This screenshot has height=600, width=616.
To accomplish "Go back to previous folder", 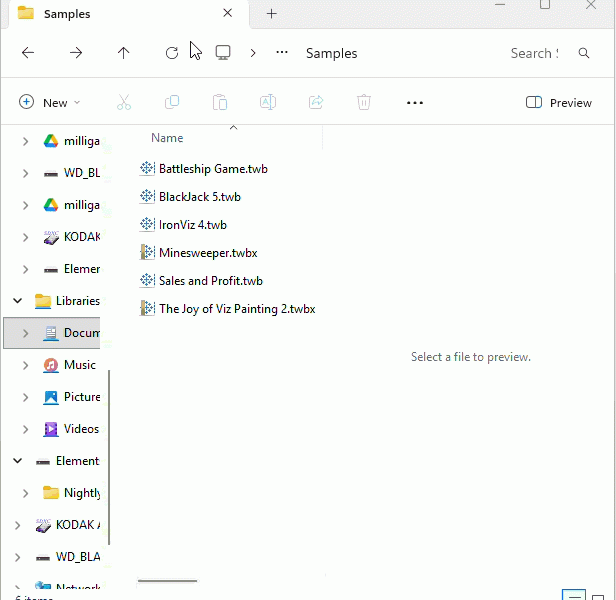I will [28, 53].
